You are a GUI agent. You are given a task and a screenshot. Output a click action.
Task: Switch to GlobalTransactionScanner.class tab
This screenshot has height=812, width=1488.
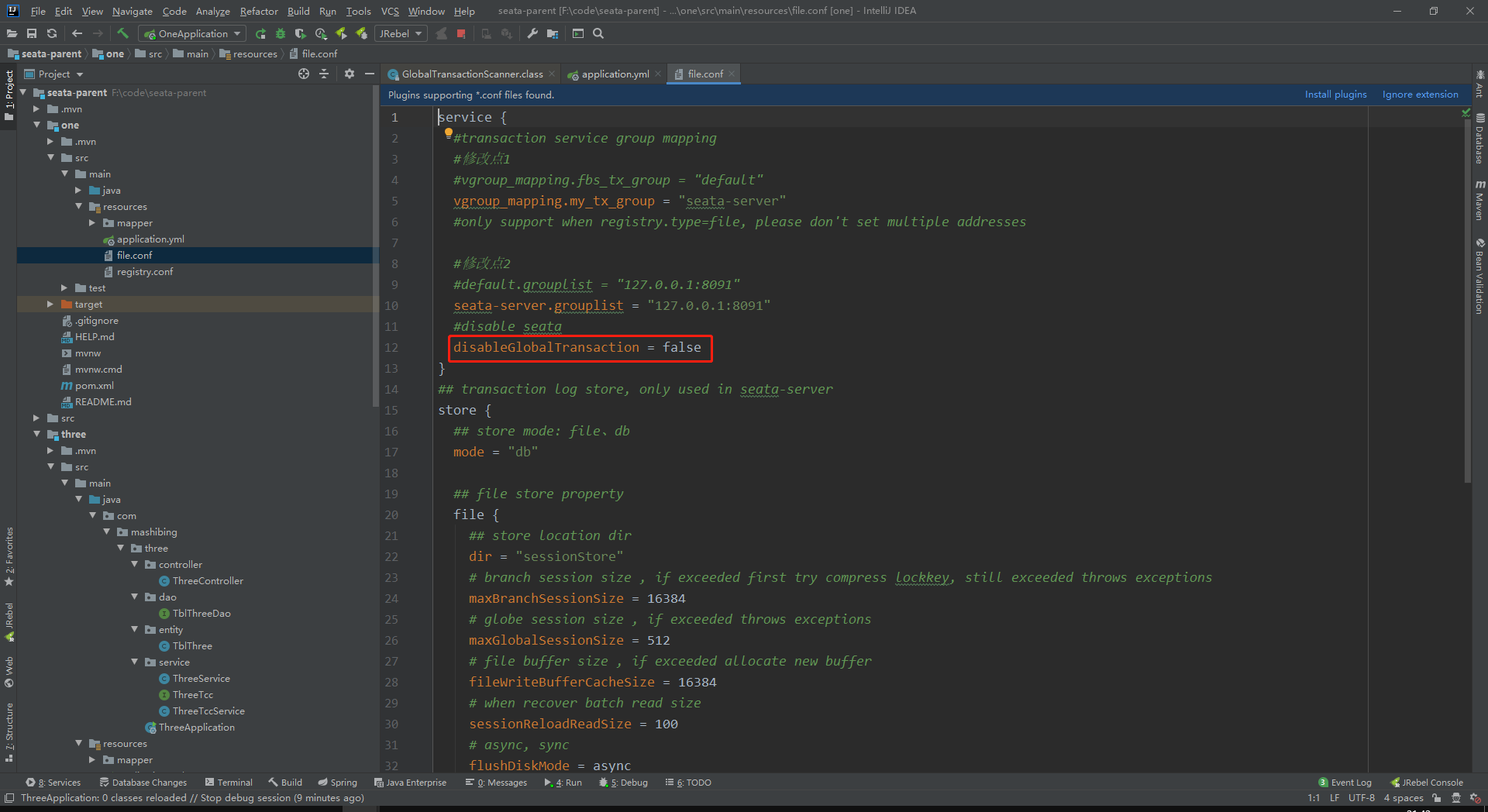pos(472,74)
